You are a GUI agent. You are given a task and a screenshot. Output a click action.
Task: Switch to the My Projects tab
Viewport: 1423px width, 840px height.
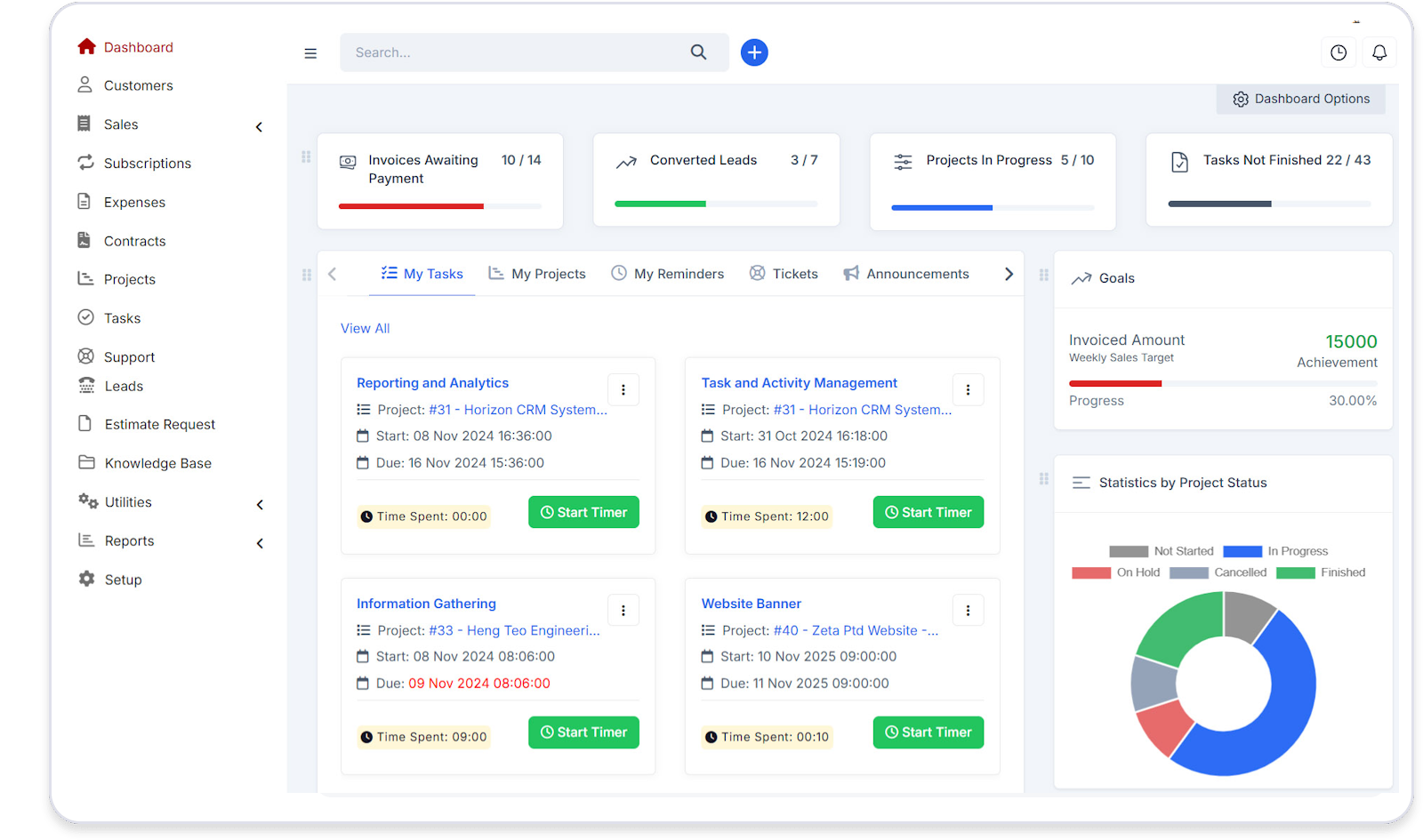pyautogui.click(x=537, y=274)
